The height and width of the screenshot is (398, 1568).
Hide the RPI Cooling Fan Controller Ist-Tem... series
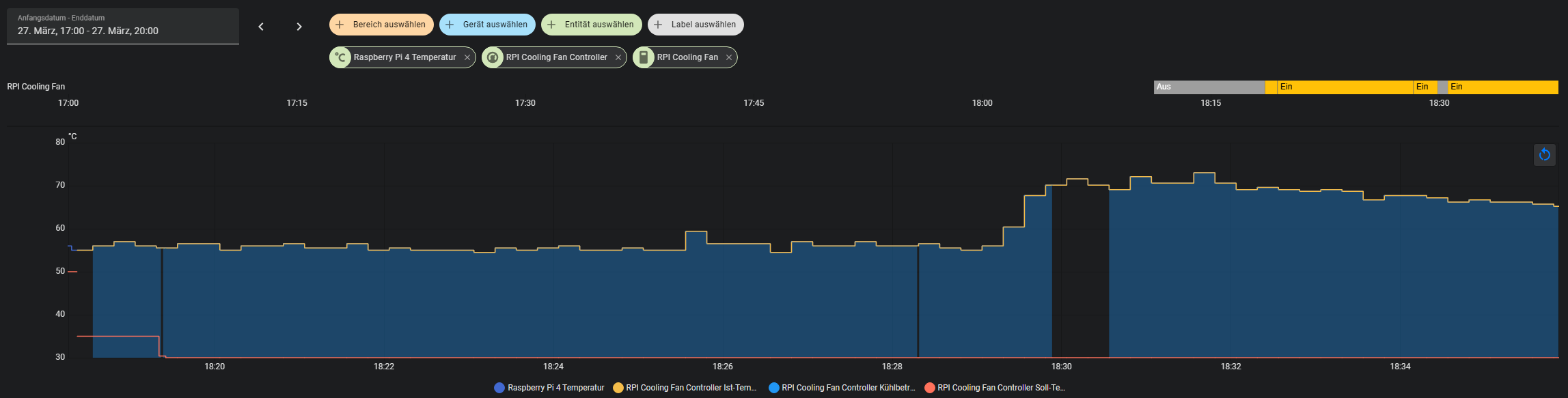[x=685, y=388]
